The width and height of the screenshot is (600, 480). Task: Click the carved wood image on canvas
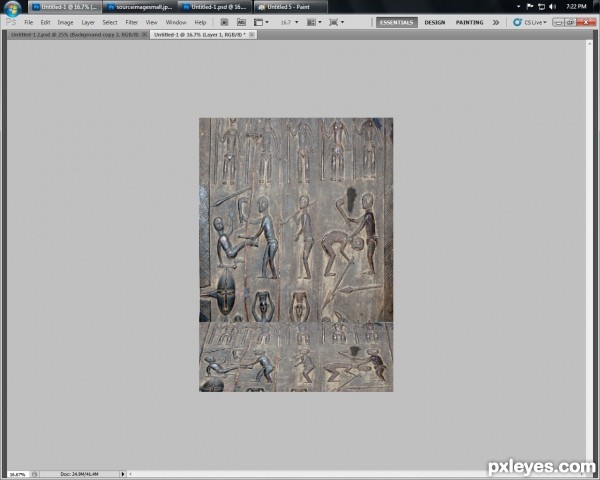tap(296, 255)
